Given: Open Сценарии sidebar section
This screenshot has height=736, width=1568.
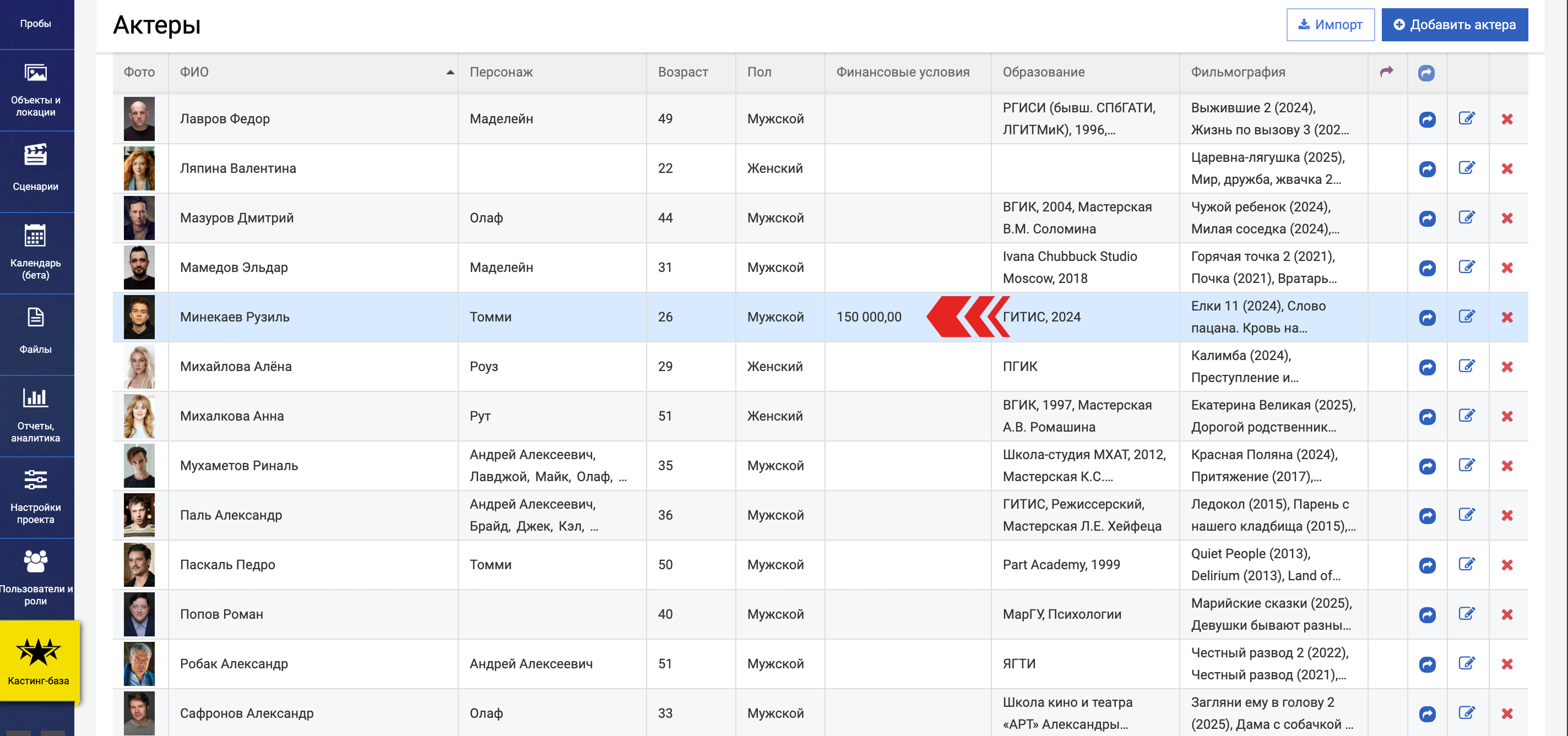Looking at the screenshot, I should pyautogui.click(x=36, y=172).
